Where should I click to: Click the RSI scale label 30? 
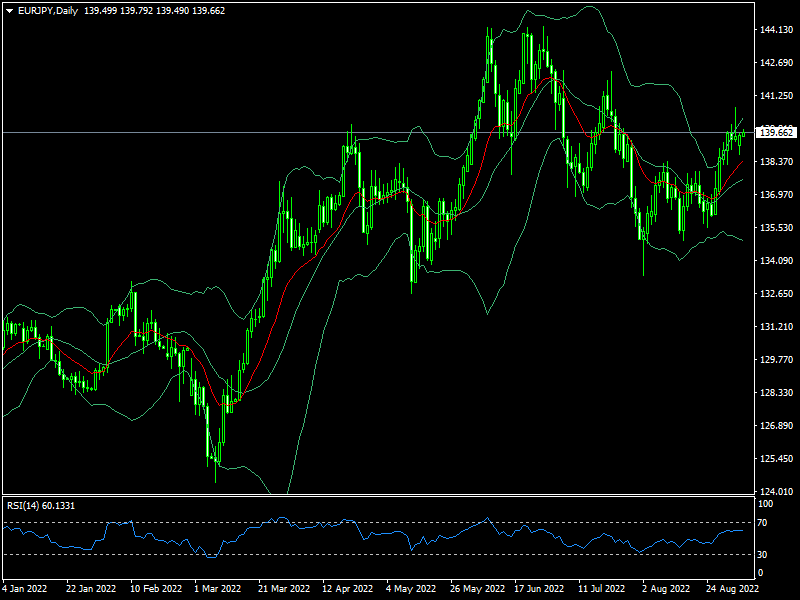(762, 554)
